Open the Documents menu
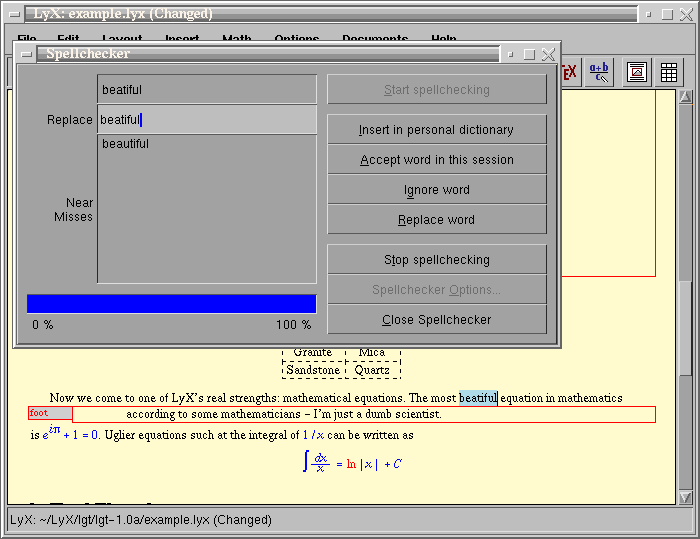The image size is (700, 539). (375, 38)
